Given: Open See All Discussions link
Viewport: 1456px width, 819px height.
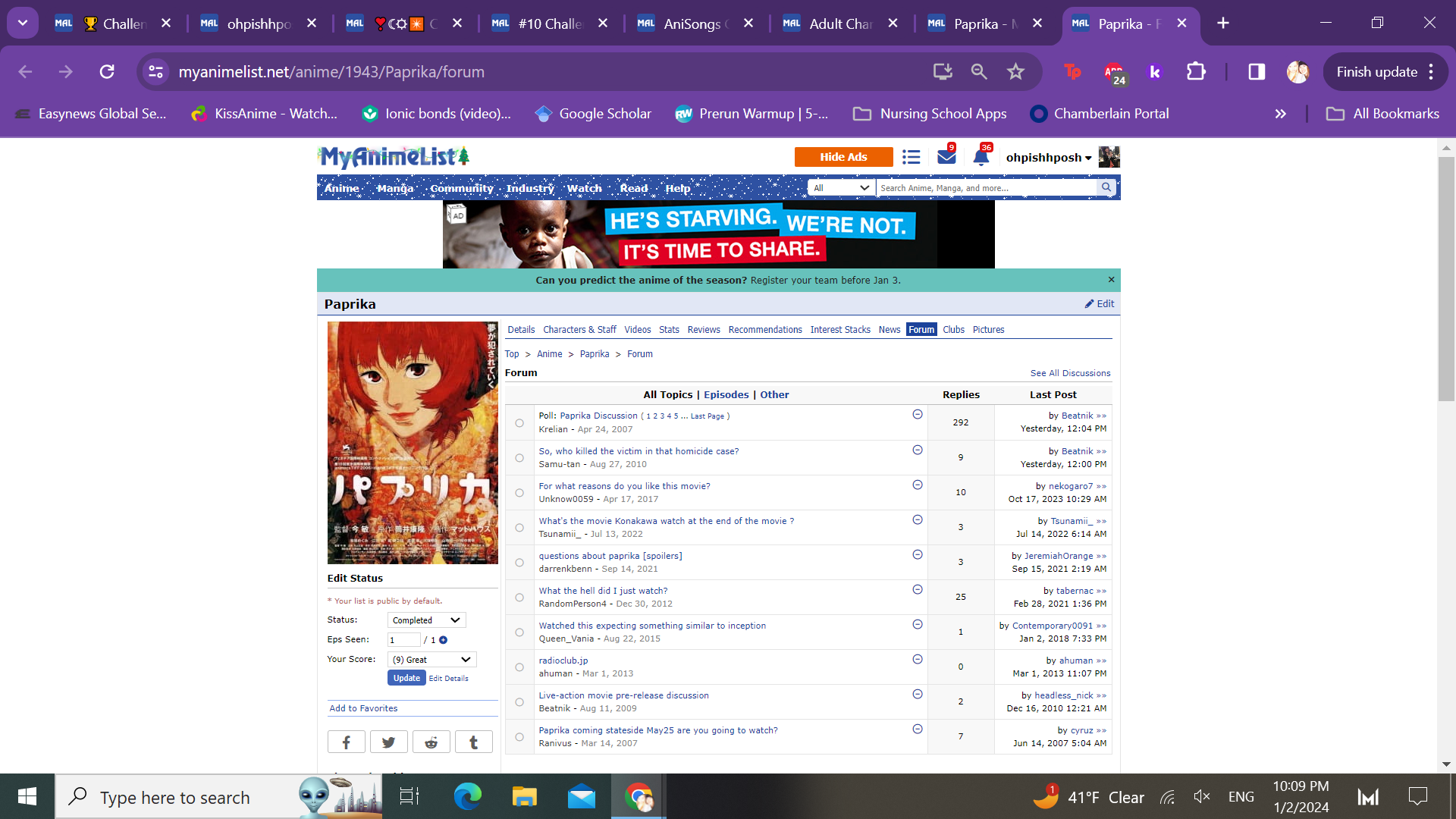Looking at the screenshot, I should pos(1070,373).
